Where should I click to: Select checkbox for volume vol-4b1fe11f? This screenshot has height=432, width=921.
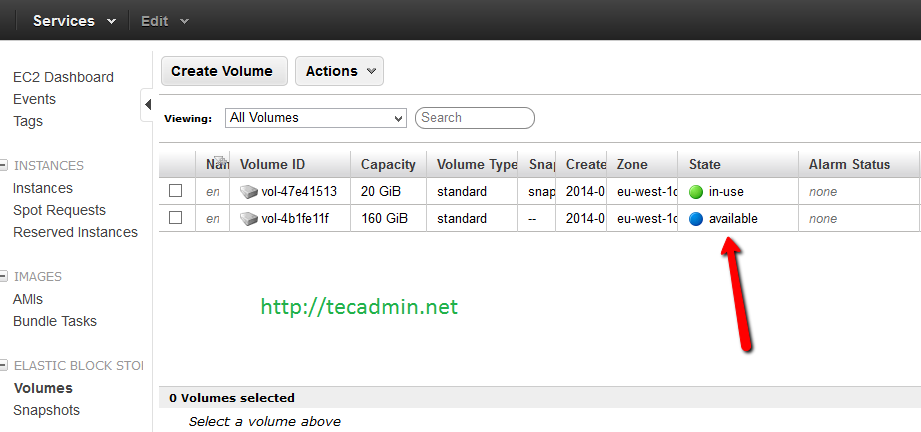176,218
